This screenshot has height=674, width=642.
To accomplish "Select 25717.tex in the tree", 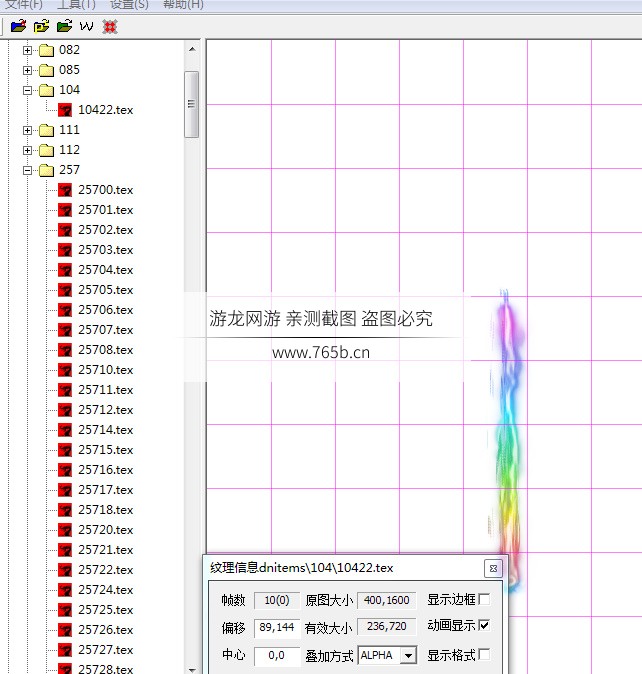I will tap(106, 490).
